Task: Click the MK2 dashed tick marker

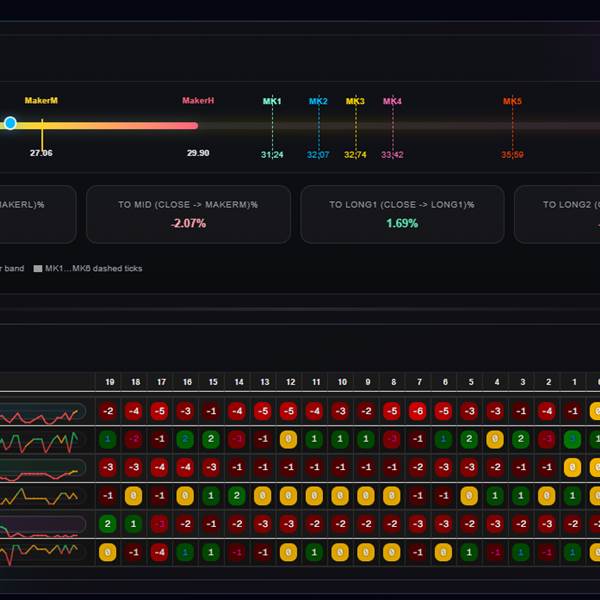Action: coord(318,102)
